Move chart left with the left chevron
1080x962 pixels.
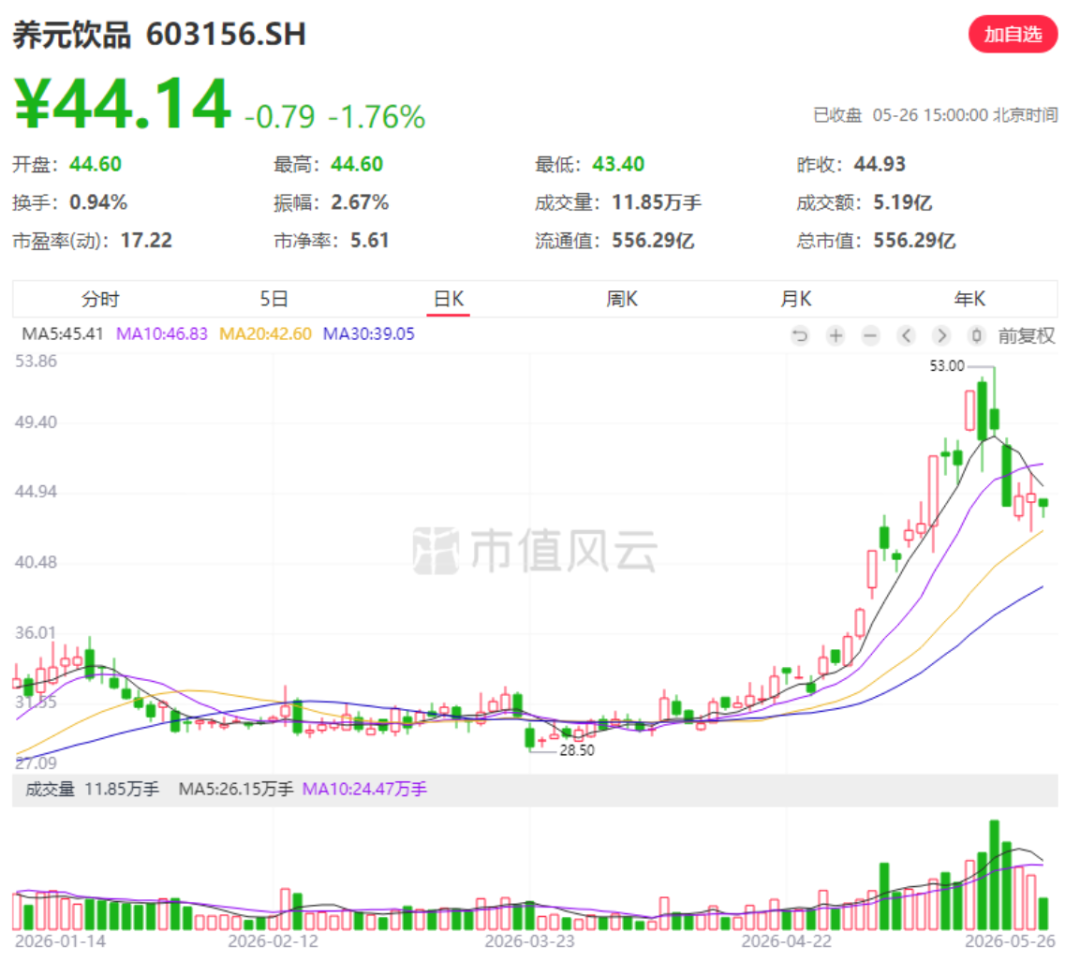[x=906, y=336]
